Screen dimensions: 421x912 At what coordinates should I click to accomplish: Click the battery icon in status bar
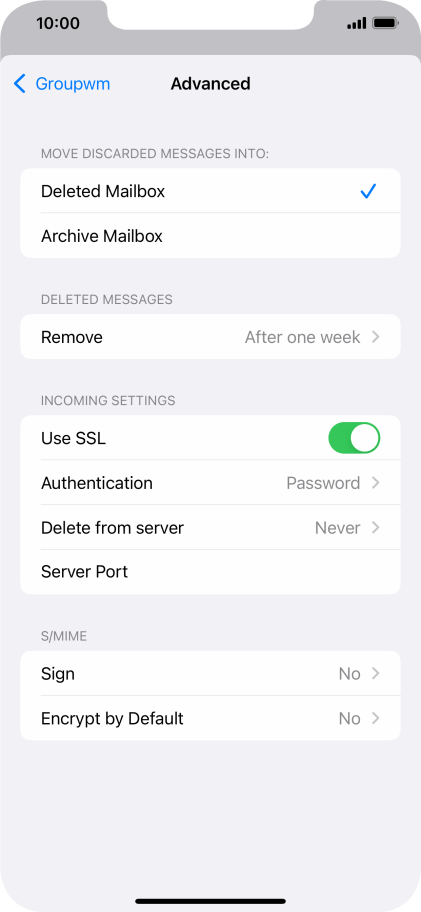pos(385,24)
